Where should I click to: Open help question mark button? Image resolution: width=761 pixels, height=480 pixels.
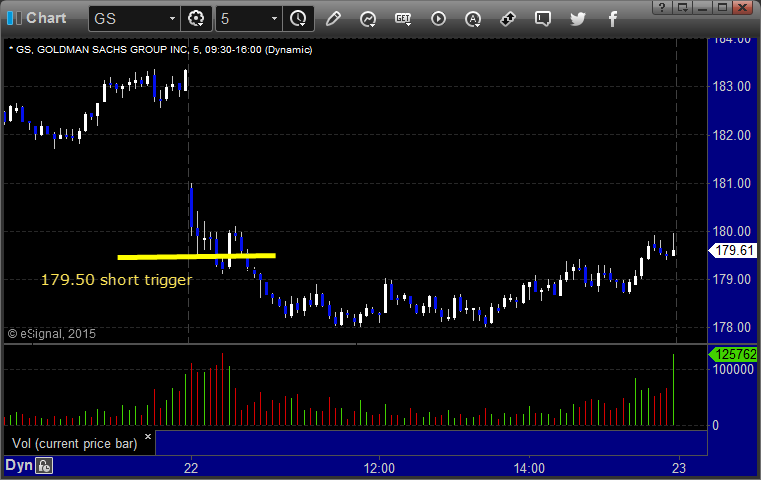[x=662, y=7]
